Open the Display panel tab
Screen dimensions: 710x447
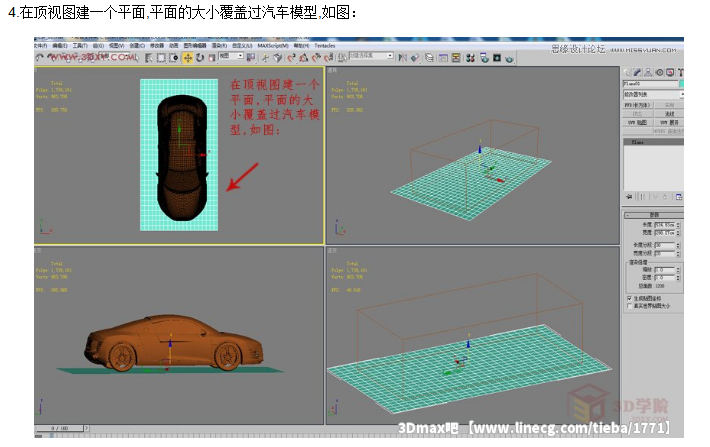pos(670,72)
